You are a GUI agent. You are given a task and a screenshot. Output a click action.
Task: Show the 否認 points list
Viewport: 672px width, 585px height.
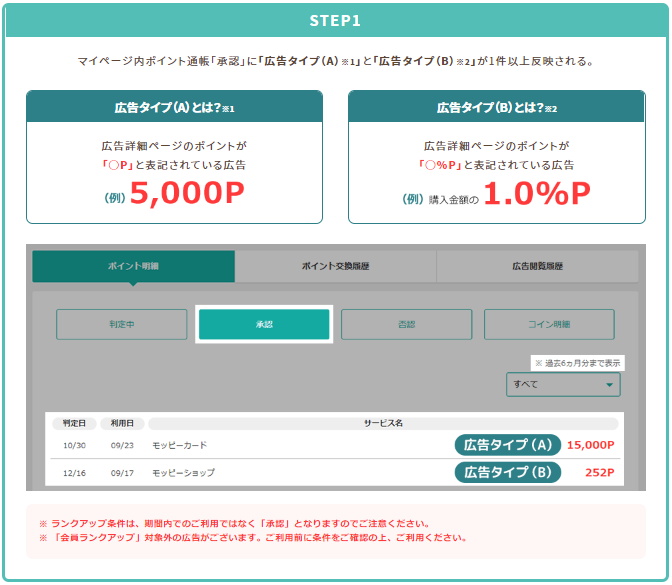pos(406,324)
